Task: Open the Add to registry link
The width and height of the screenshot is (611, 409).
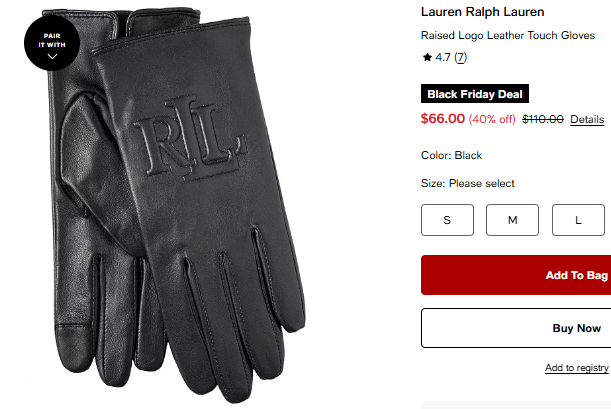Action: coord(576,368)
